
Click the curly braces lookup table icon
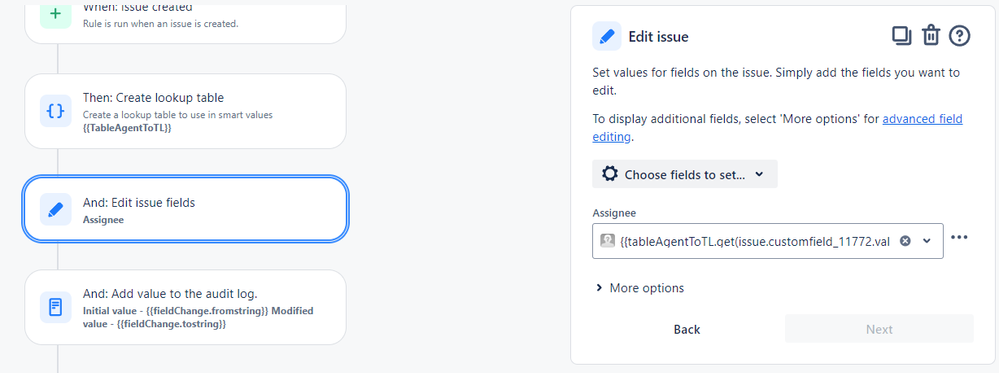[55, 111]
